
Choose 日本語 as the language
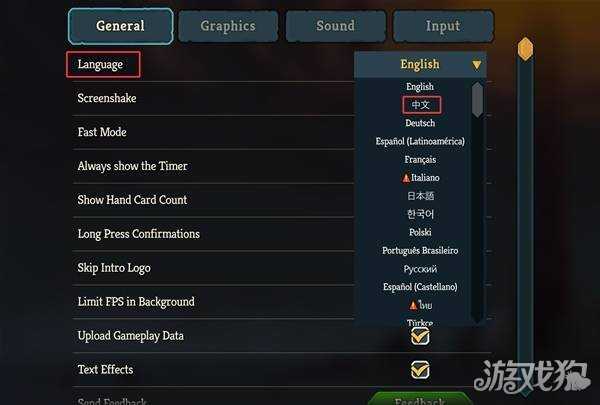[420, 196]
